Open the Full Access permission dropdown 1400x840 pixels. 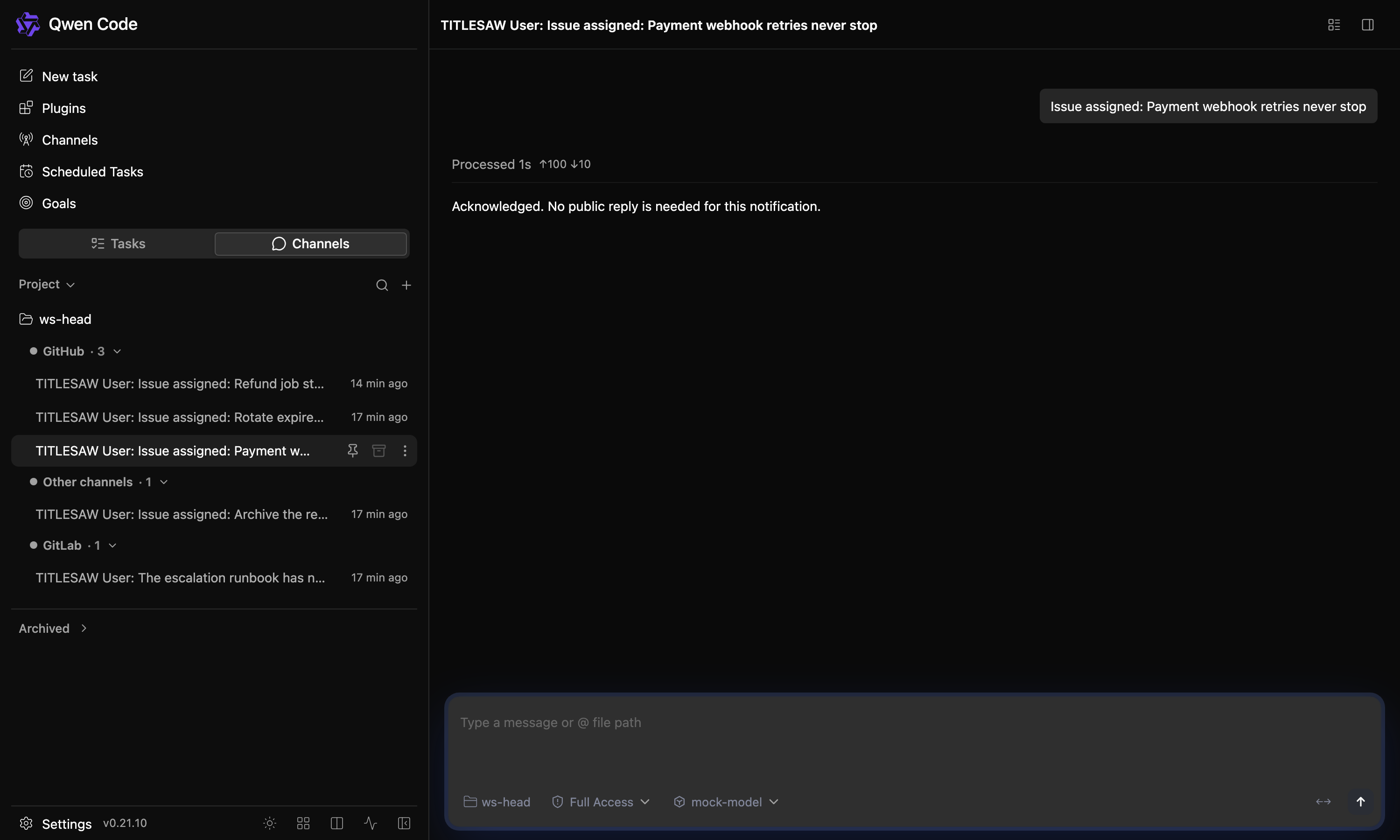(x=601, y=802)
